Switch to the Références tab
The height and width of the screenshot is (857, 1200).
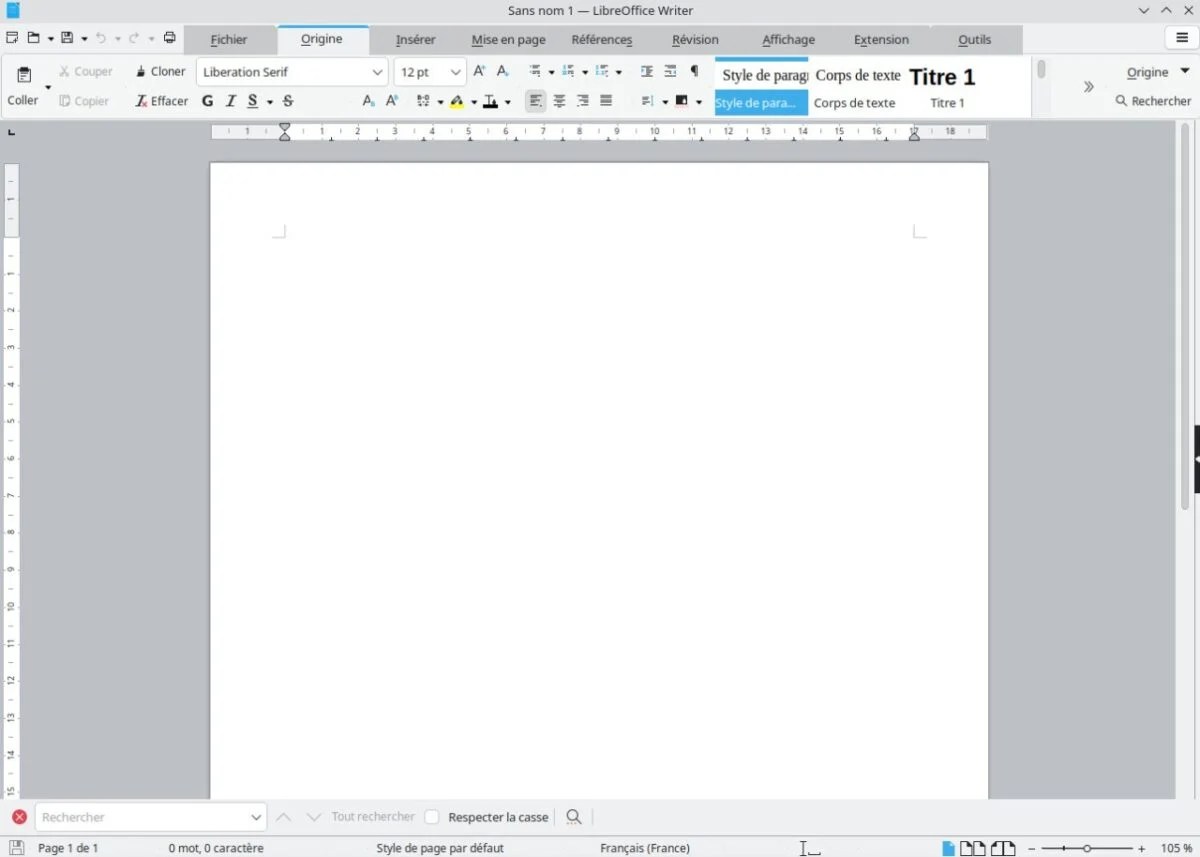coord(602,40)
